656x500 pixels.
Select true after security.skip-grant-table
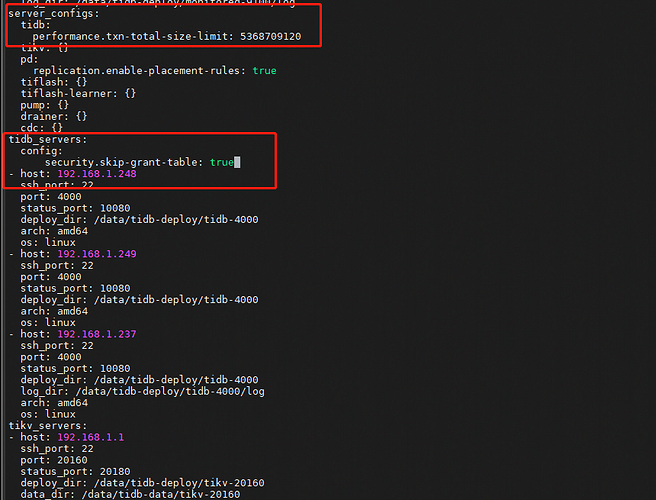[x=222, y=162]
